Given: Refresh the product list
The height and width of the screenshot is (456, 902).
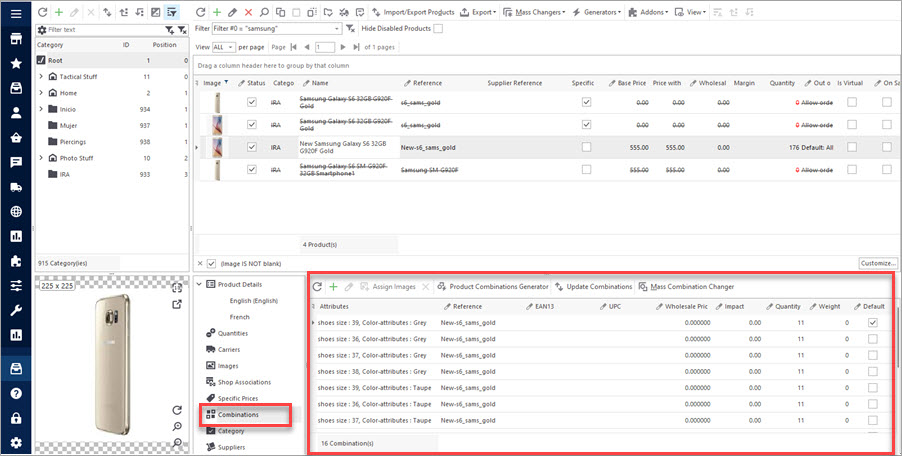Looking at the screenshot, I should click(201, 12).
